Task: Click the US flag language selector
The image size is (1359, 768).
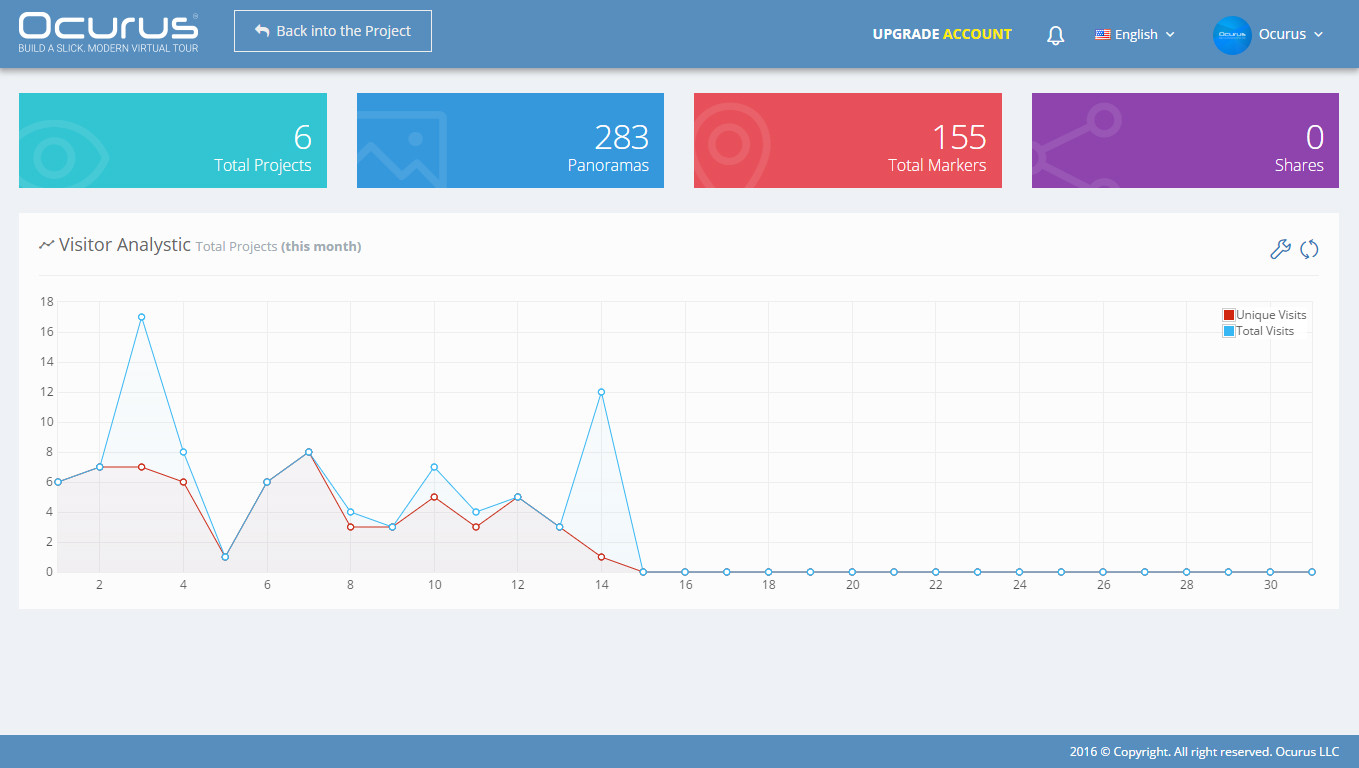Action: [1103, 34]
